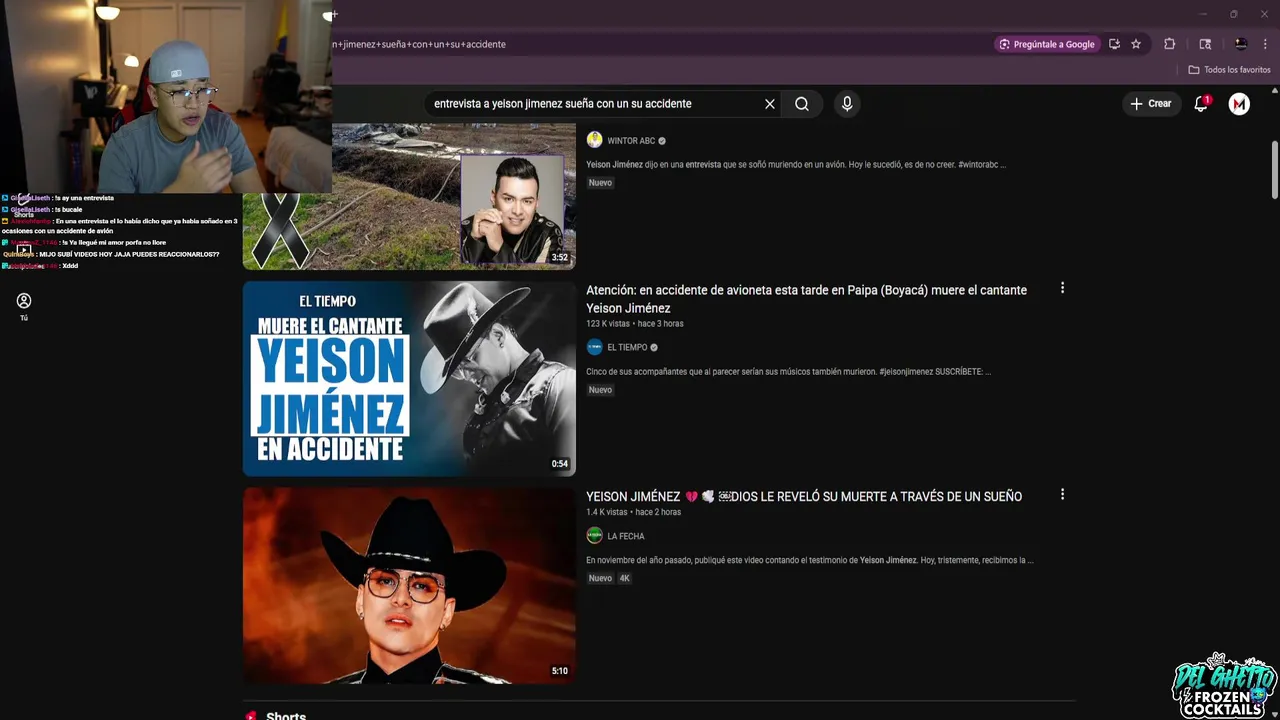
Task: Open the La Fecha cowboy hat thumbnail
Action: pyautogui.click(x=409, y=586)
